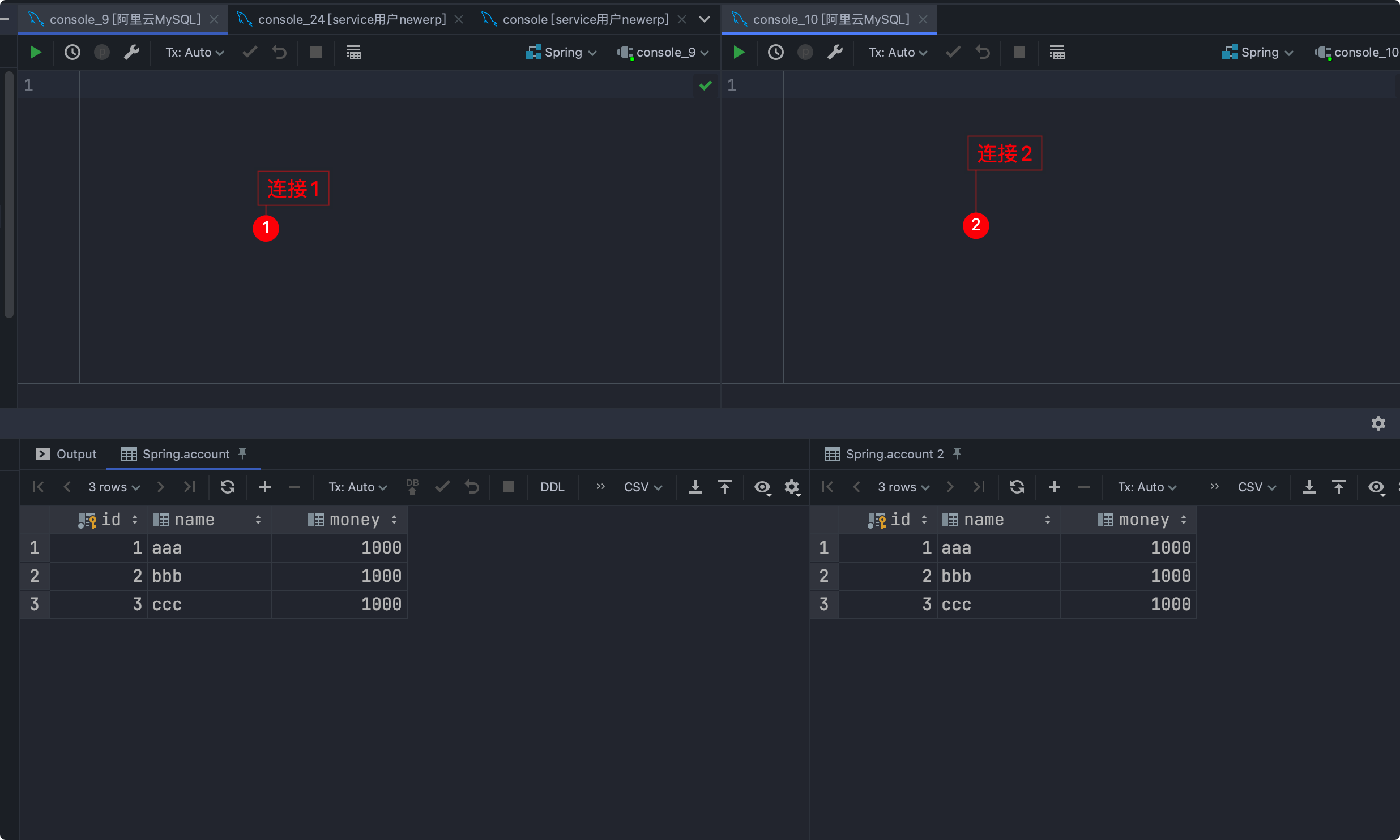
Task: Toggle pin on Spring.account tab
Action: pyautogui.click(x=242, y=453)
